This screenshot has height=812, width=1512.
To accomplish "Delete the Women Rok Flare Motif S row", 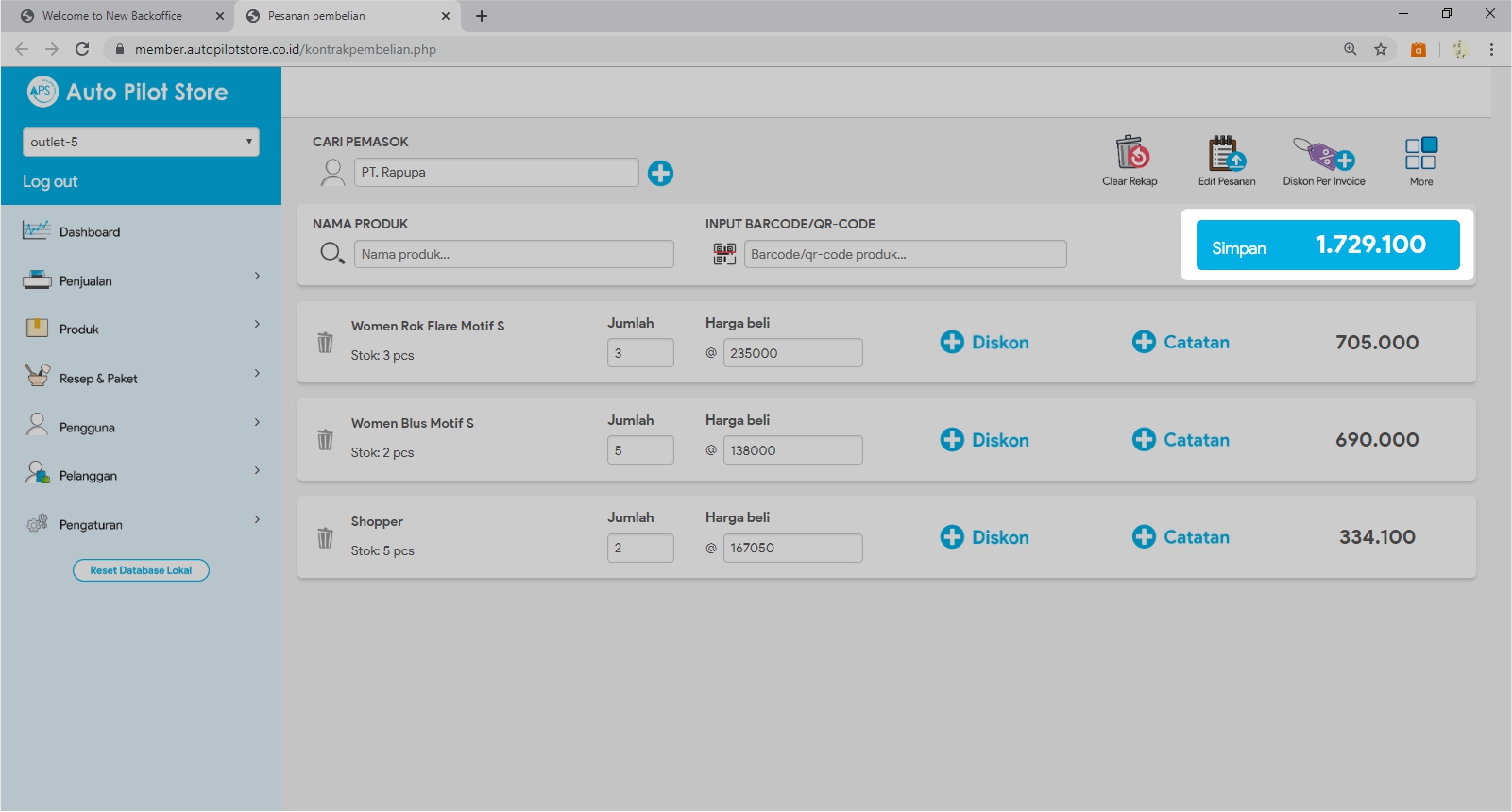I will 325,343.
